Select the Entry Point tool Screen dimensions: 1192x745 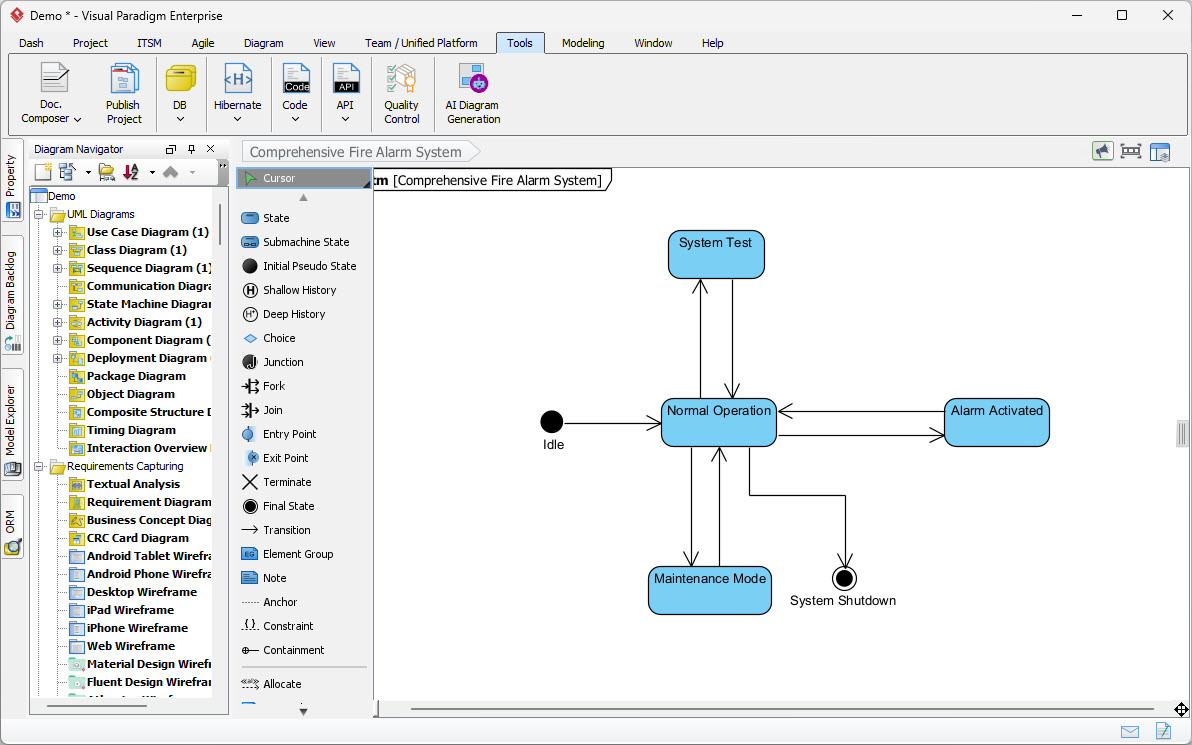(x=279, y=434)
